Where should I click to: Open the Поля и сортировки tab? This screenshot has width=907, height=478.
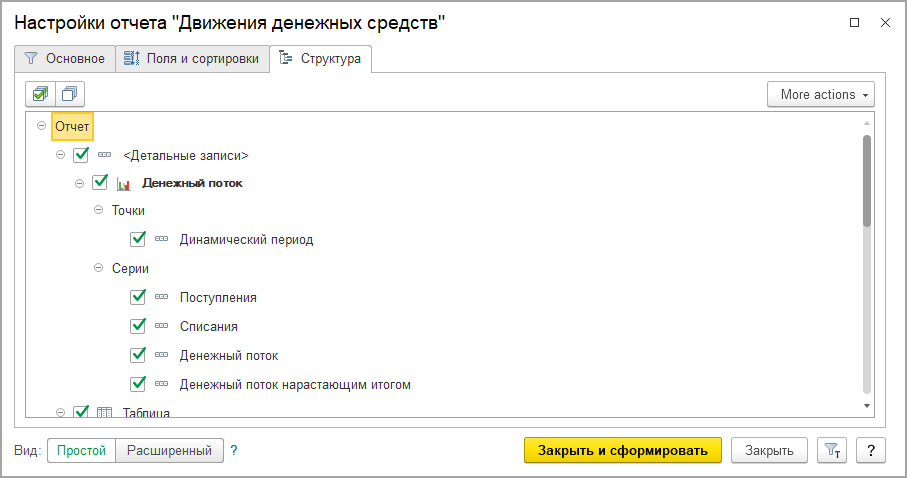click(192, 59)
